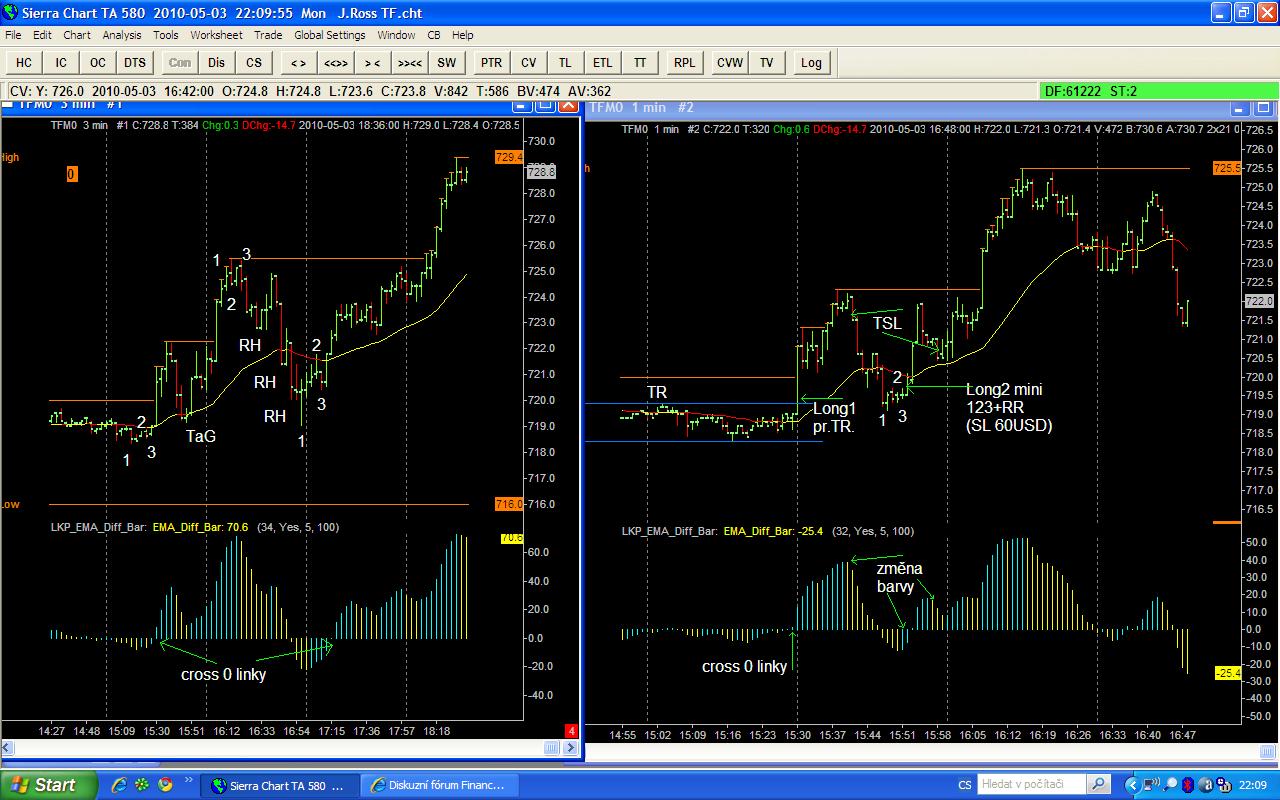Click the 'TR' annotation on the 1 min chart

click(657, 392)
